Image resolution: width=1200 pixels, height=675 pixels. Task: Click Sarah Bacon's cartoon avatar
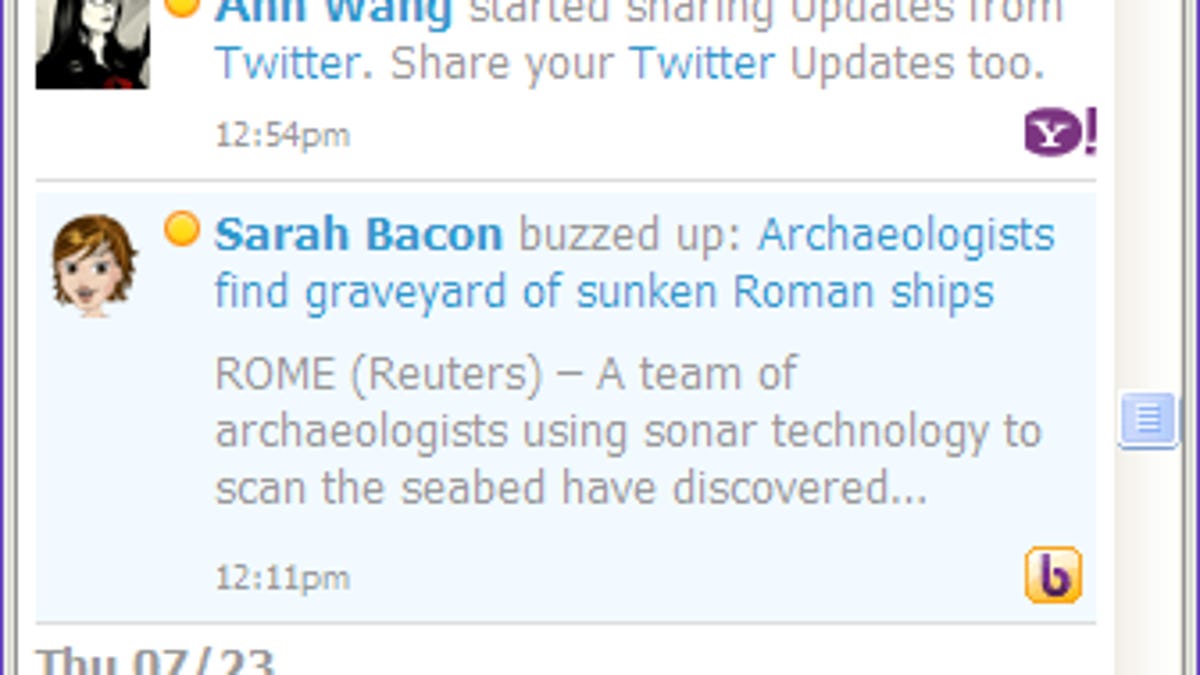(93, 265)
